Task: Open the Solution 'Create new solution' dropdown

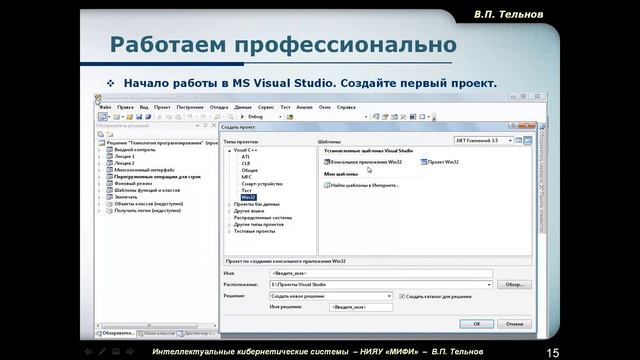Action: [x=389, y=296]
